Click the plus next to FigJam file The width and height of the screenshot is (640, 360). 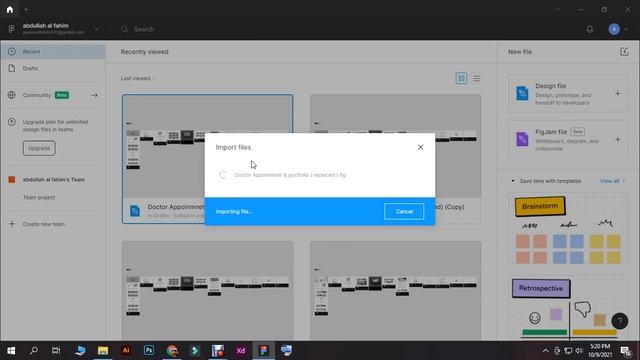(x=618, y=140)
